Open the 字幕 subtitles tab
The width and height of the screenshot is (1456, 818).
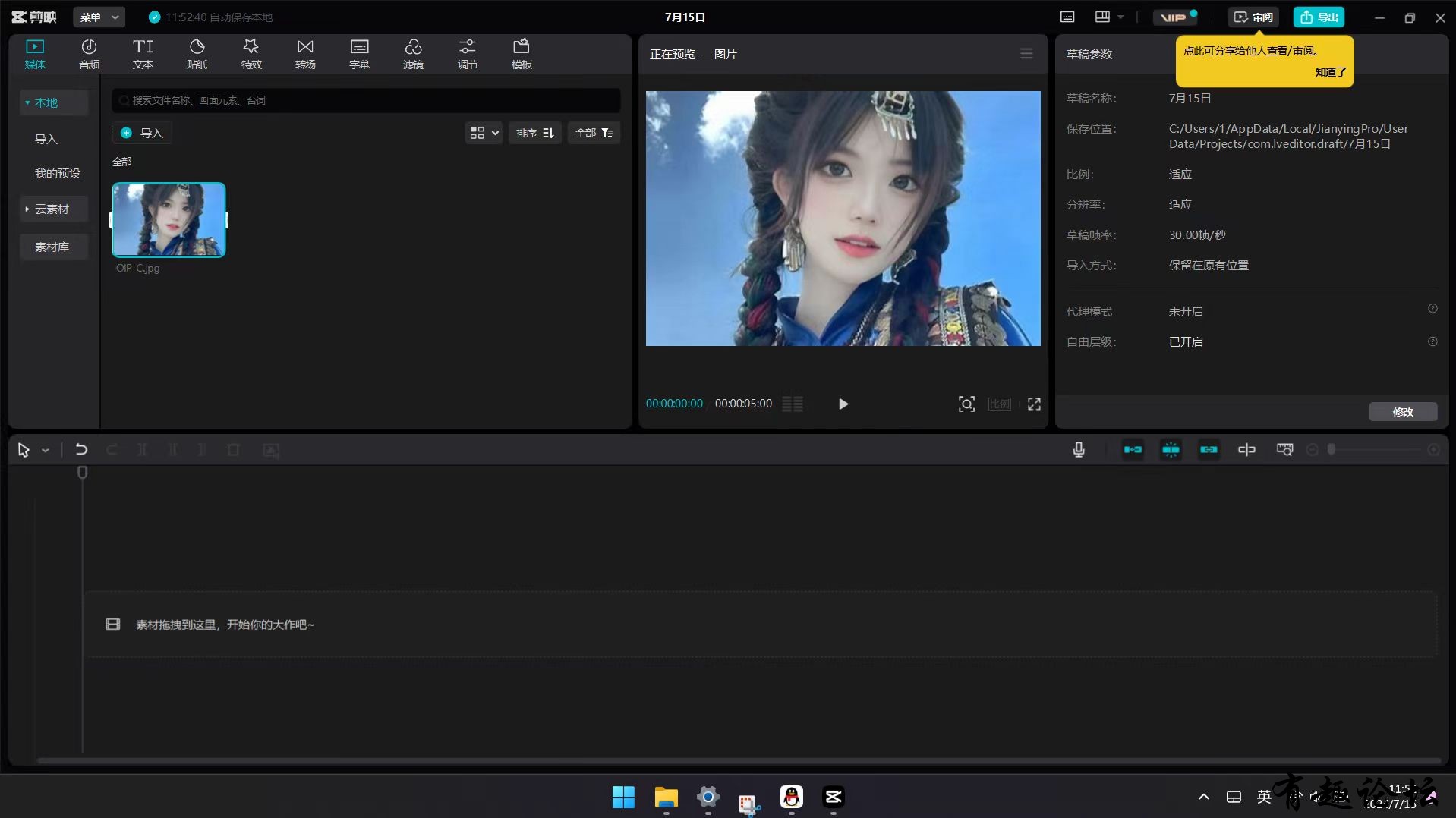[359, 55]
